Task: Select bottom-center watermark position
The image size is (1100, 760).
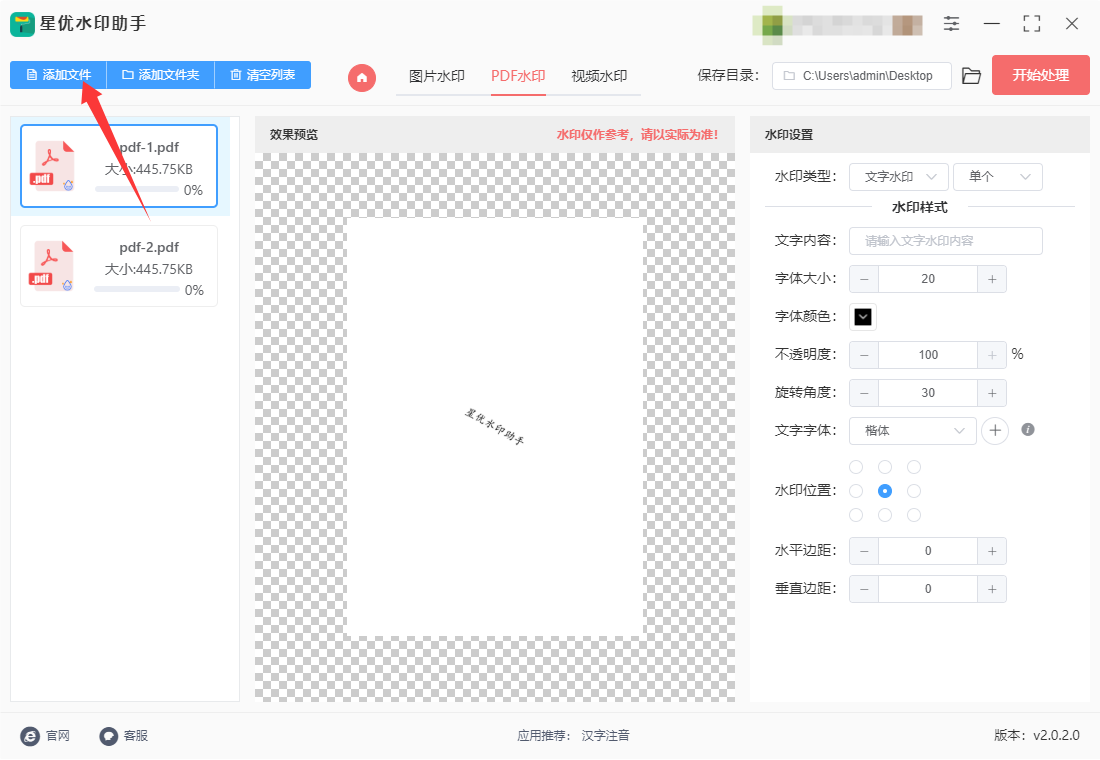Action: tap(885, 515)
